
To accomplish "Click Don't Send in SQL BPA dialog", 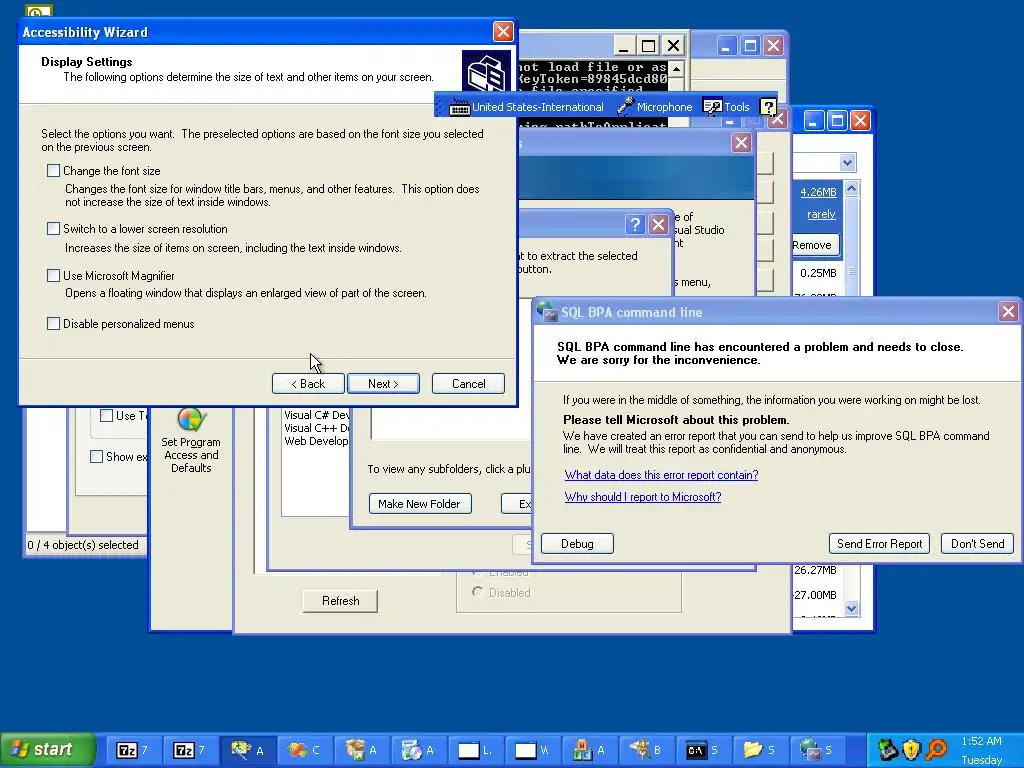I will click(977, 544).
